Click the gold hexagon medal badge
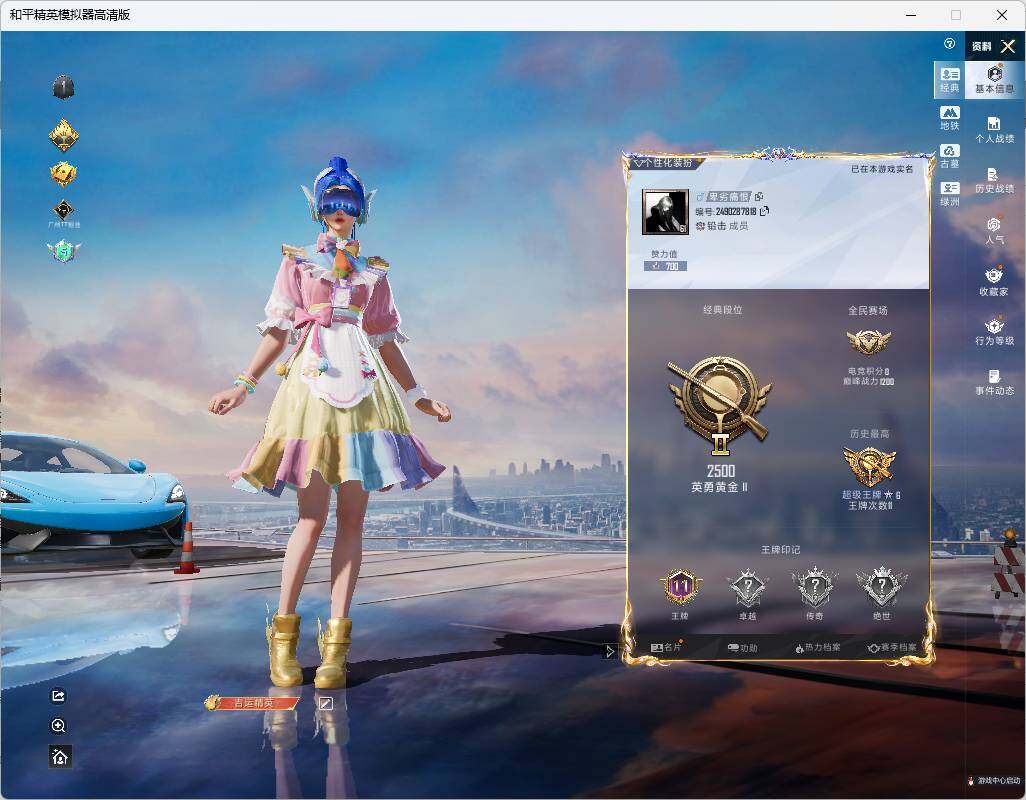The height and width of the screenshot is (800, 1026). tap(63, 173)
